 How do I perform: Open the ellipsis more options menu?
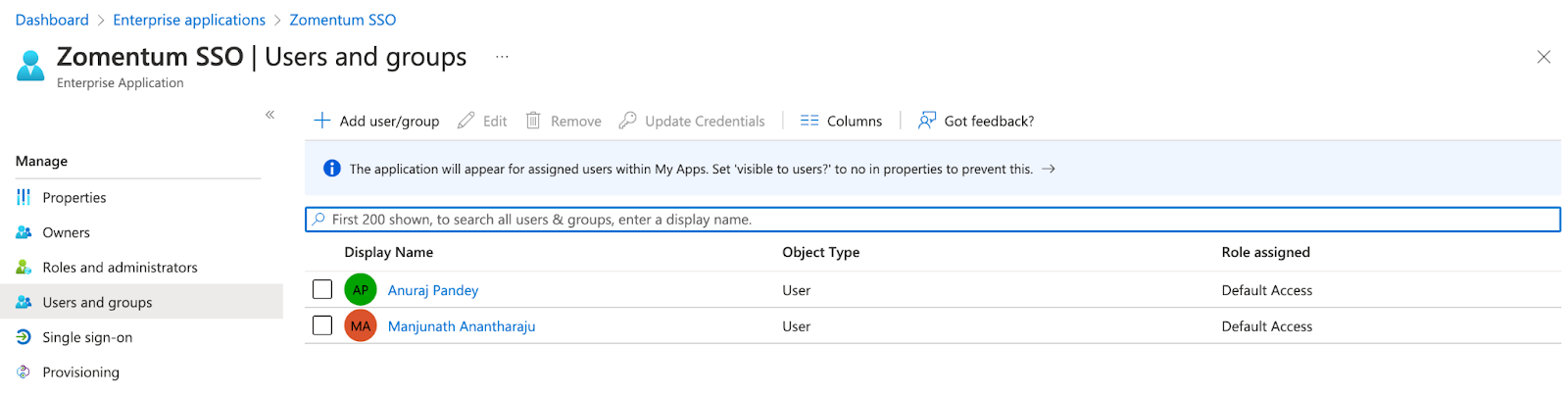click(x=502, y=57)
